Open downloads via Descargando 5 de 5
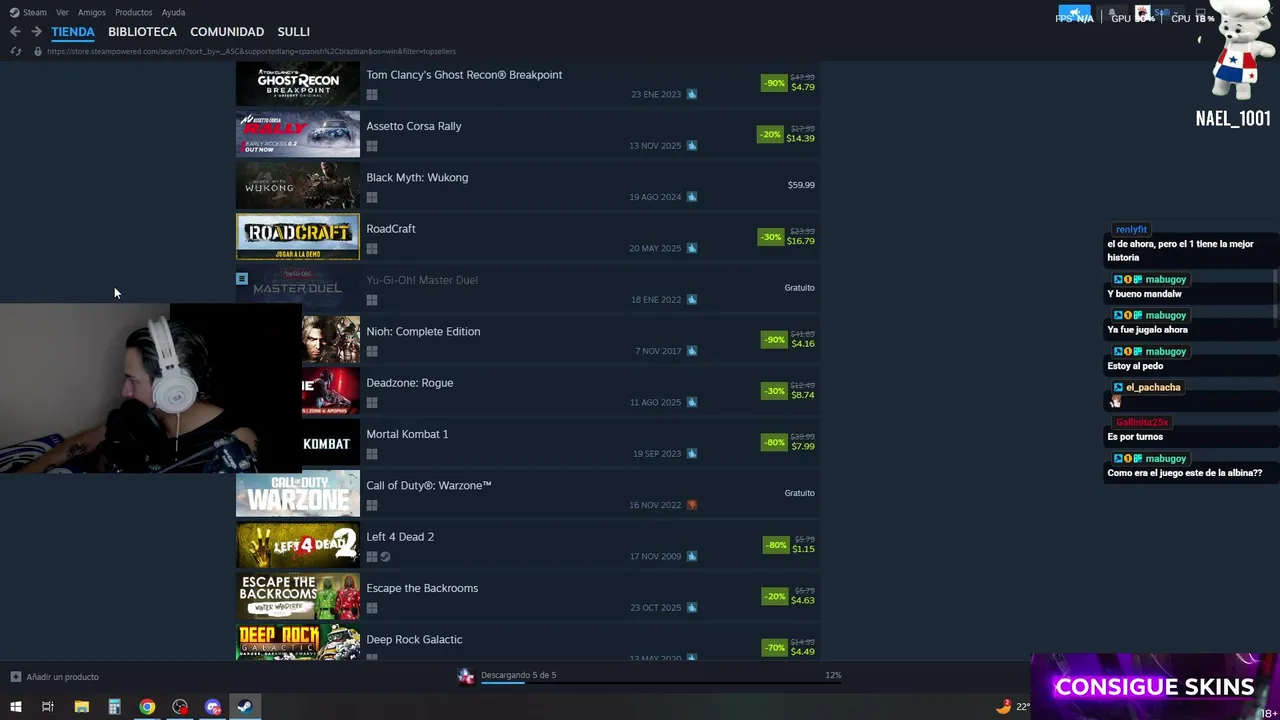The width and height of the screenshot is (1280, 720). coord(518,675)
